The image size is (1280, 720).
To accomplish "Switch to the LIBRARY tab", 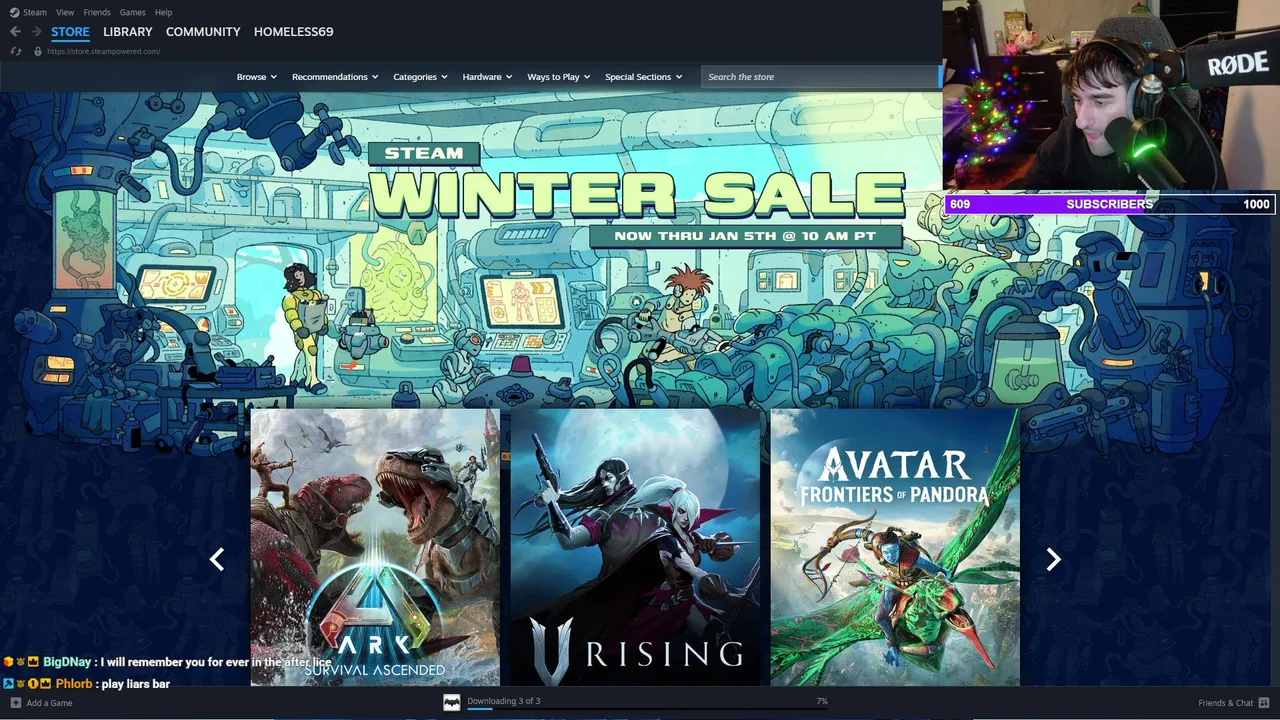I will click(x=128, y=32).
